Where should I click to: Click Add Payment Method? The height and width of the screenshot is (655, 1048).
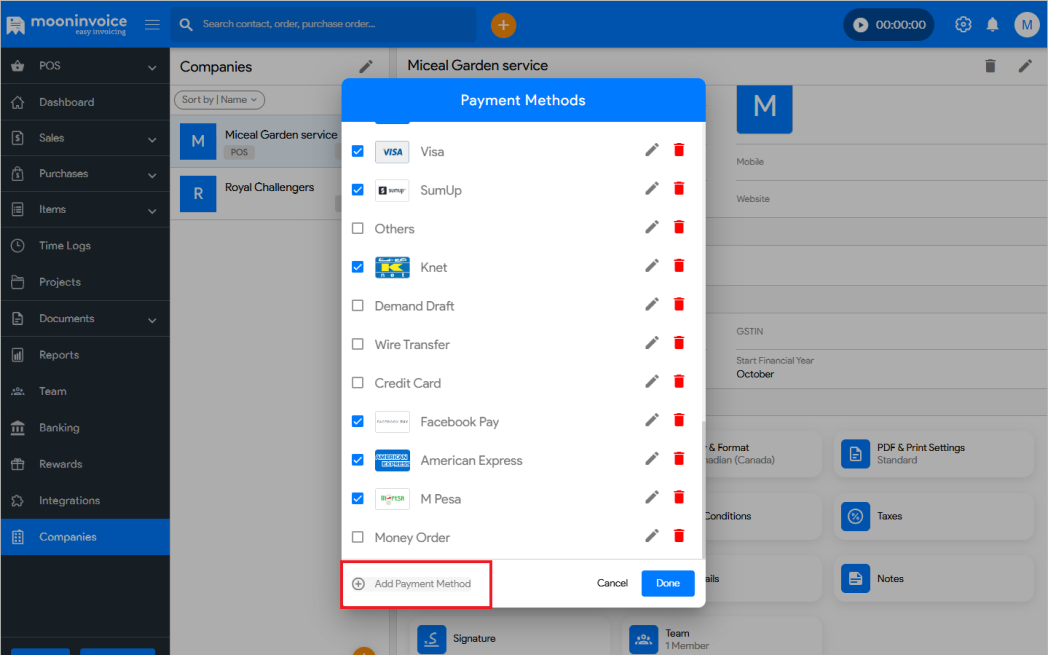click(421, 584)
